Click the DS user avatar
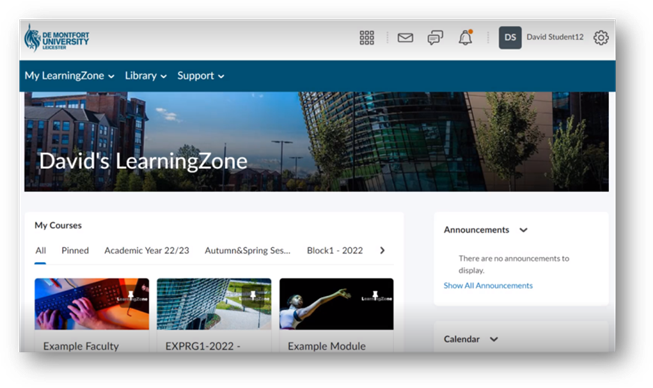This screenshot has width=653, height=388. tap(510, 37)
